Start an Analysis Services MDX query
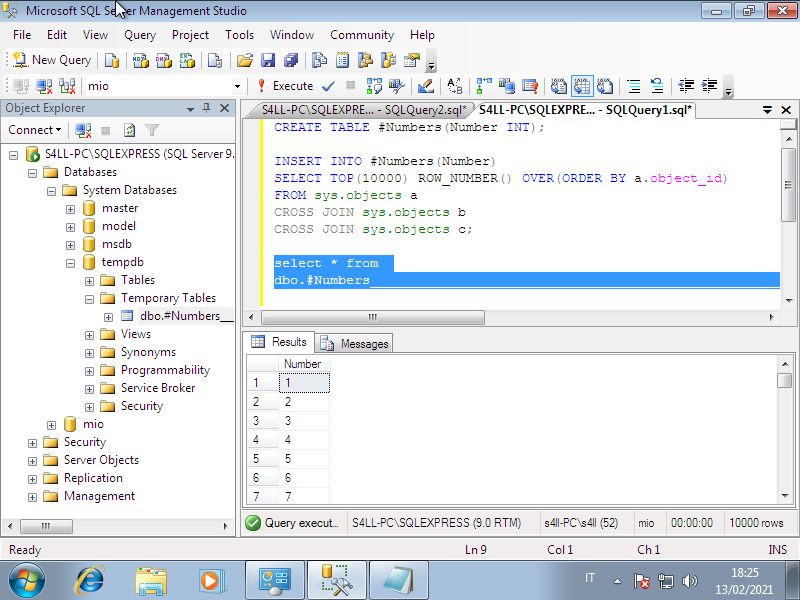 click(140, 60)
